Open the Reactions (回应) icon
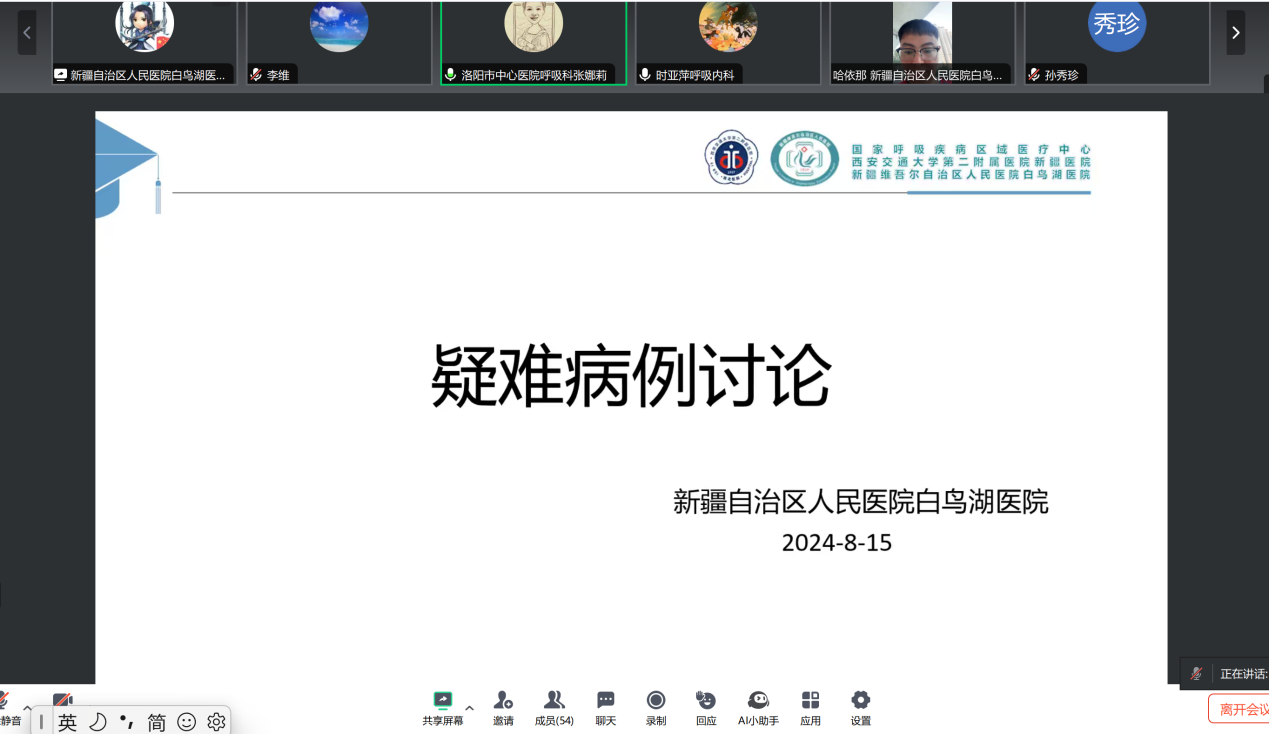 click(x=706, y=701)
